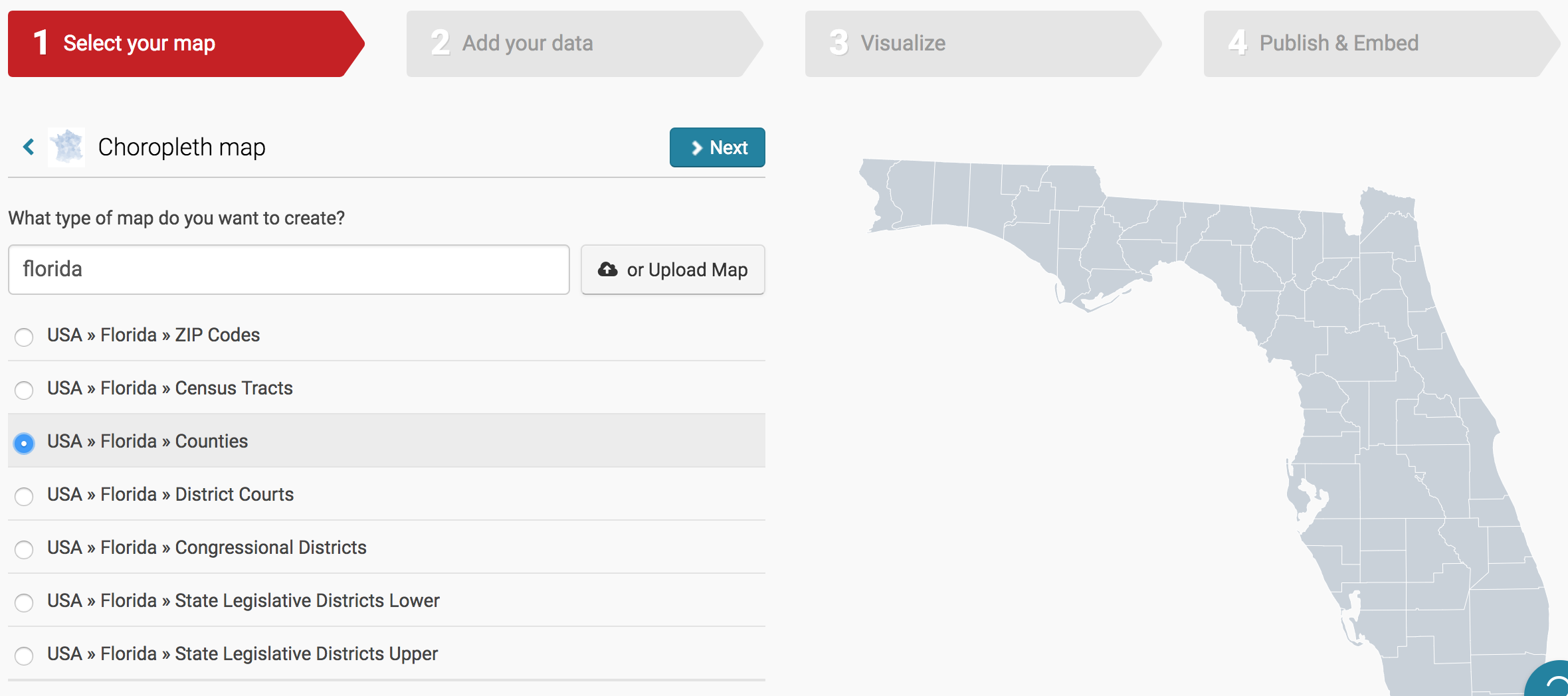Click the cloud upload icon
Screen dimensions: 1568x696
pyautogui.click(x=607, y=269)
